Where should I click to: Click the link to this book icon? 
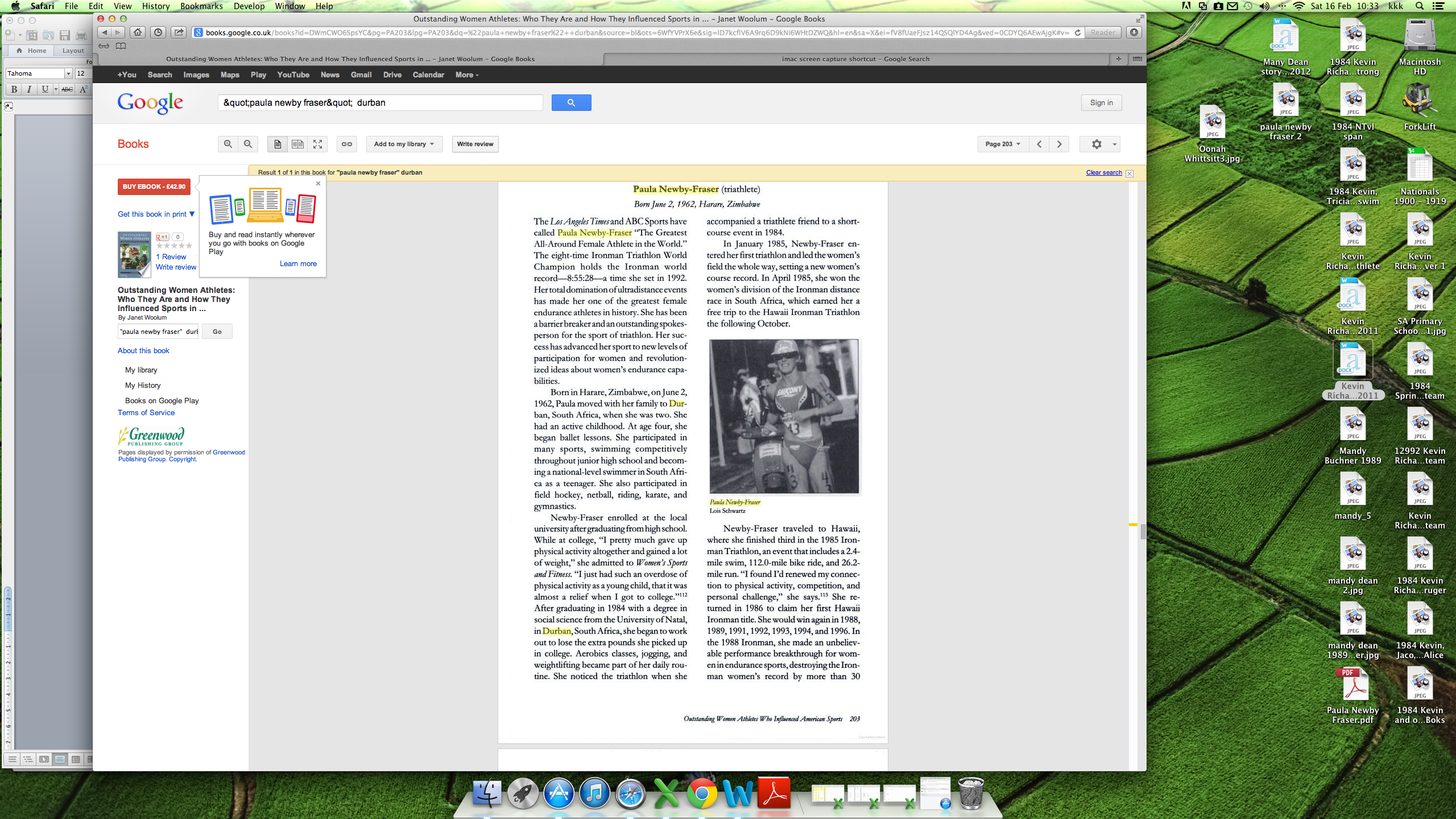pyautogui.click(x=346, y=144)
